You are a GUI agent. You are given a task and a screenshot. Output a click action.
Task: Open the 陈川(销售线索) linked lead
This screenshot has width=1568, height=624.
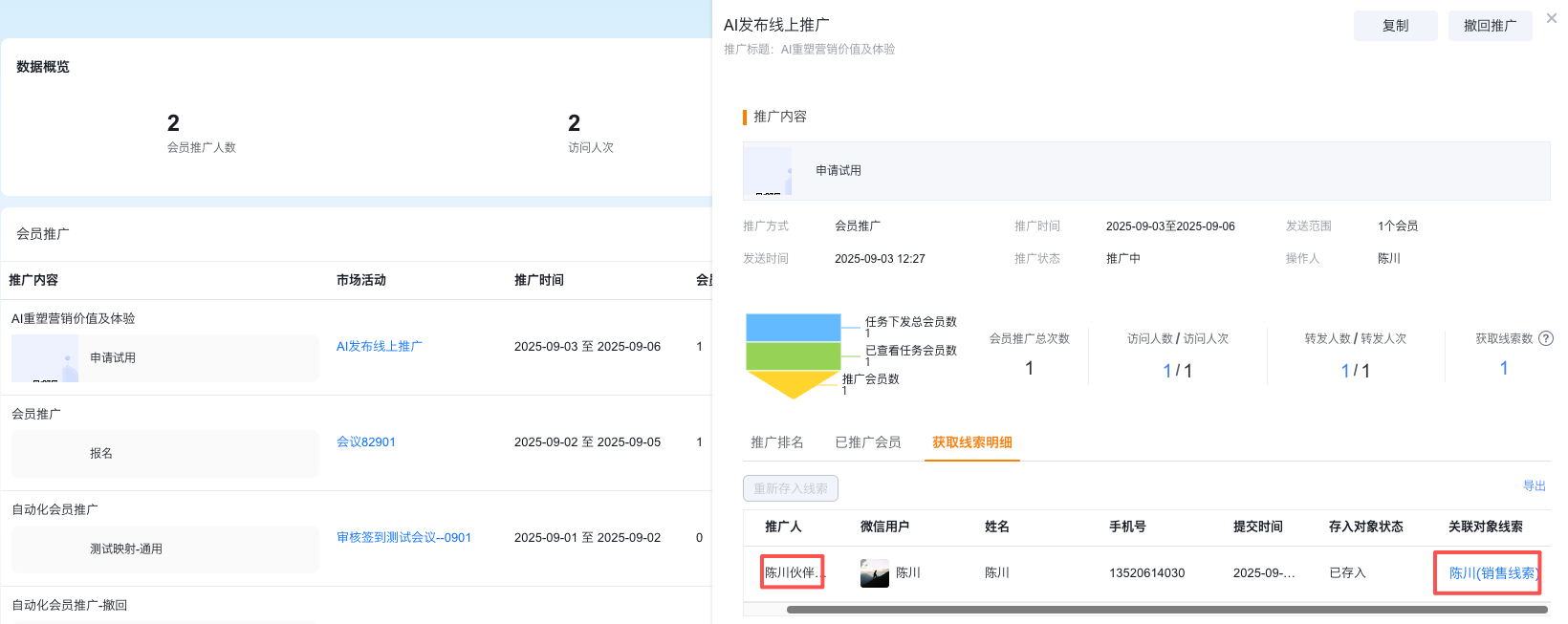click(x=1491, y=573)
